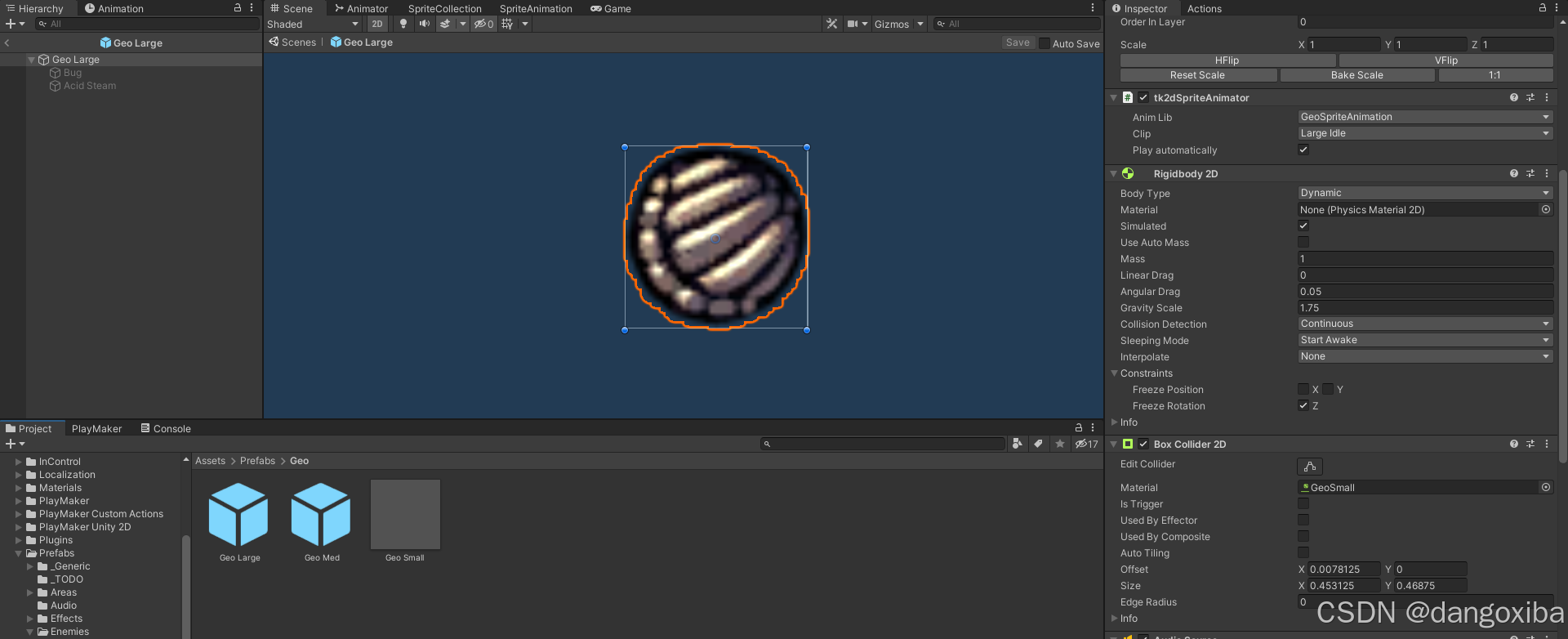This screenshot has height=639, width=1568.
Task: Open Box Collider 2D presets icon
Action: click(x=1530, y=444)
